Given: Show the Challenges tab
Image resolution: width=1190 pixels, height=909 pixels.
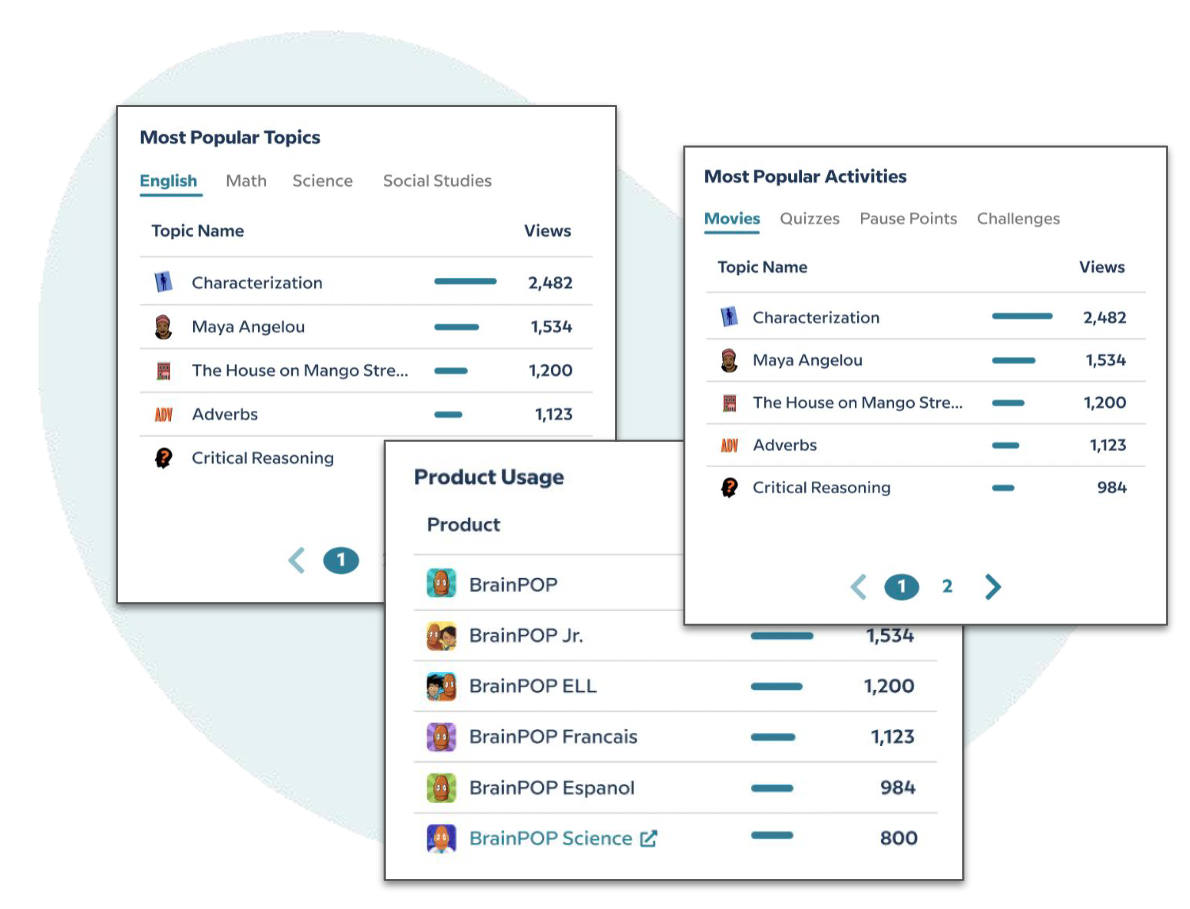Looking at the screenshot, I should click(x=1018, y=219).
